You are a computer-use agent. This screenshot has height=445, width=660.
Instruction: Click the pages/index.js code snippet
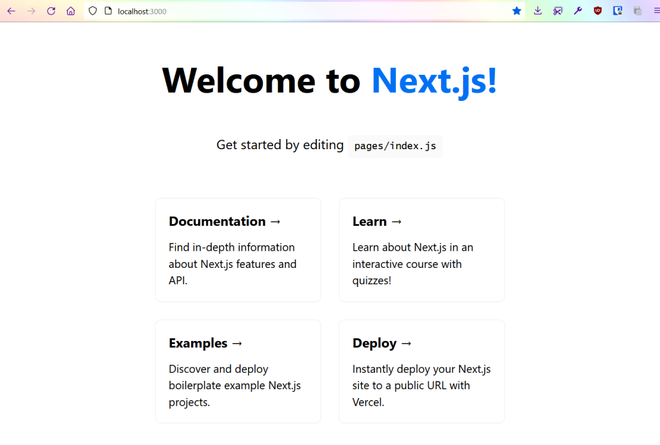[x=395, y=146]
